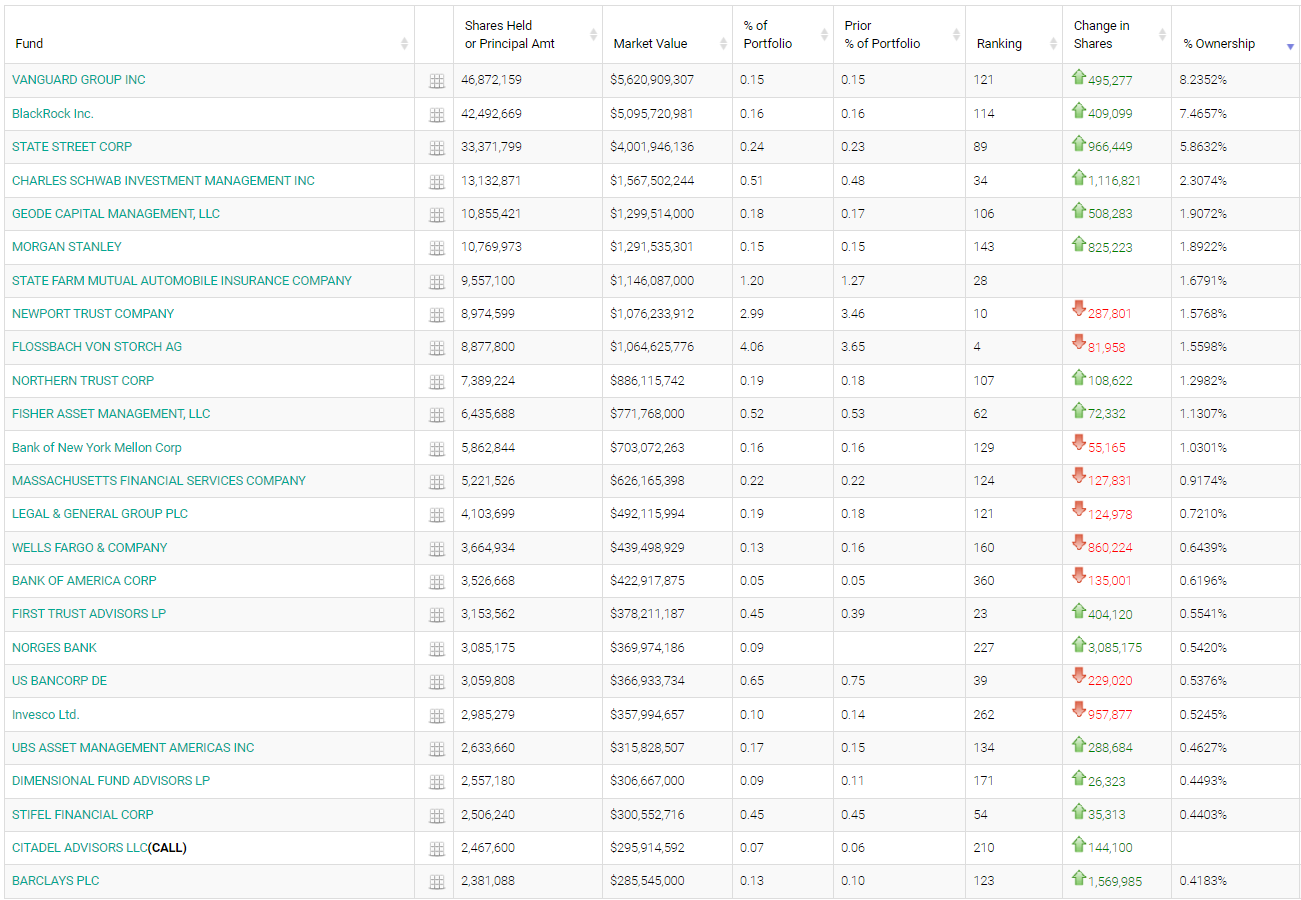Open the grid icon in the VANGUARD GROUP INC row
The height and width of the screenshot is (900, 1301).
click(437, 81)
